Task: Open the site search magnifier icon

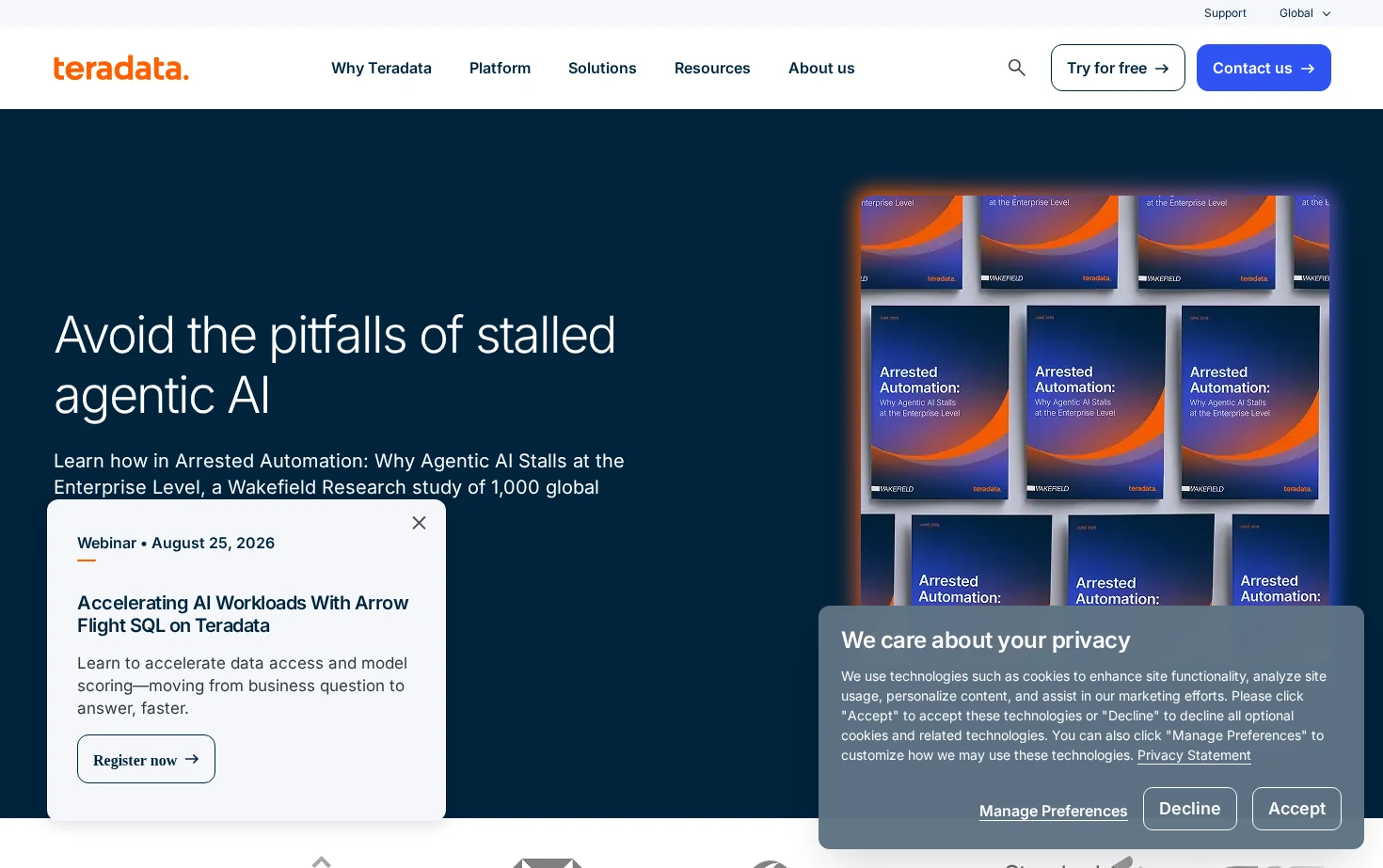Action: pos(1016,68)
